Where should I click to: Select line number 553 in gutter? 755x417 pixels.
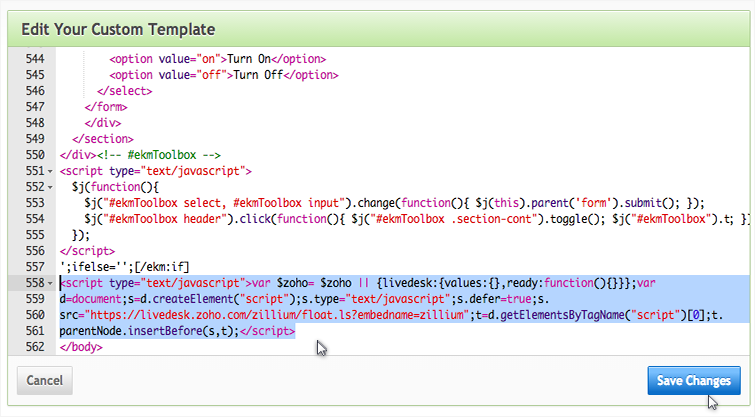(x=35, y=203)
